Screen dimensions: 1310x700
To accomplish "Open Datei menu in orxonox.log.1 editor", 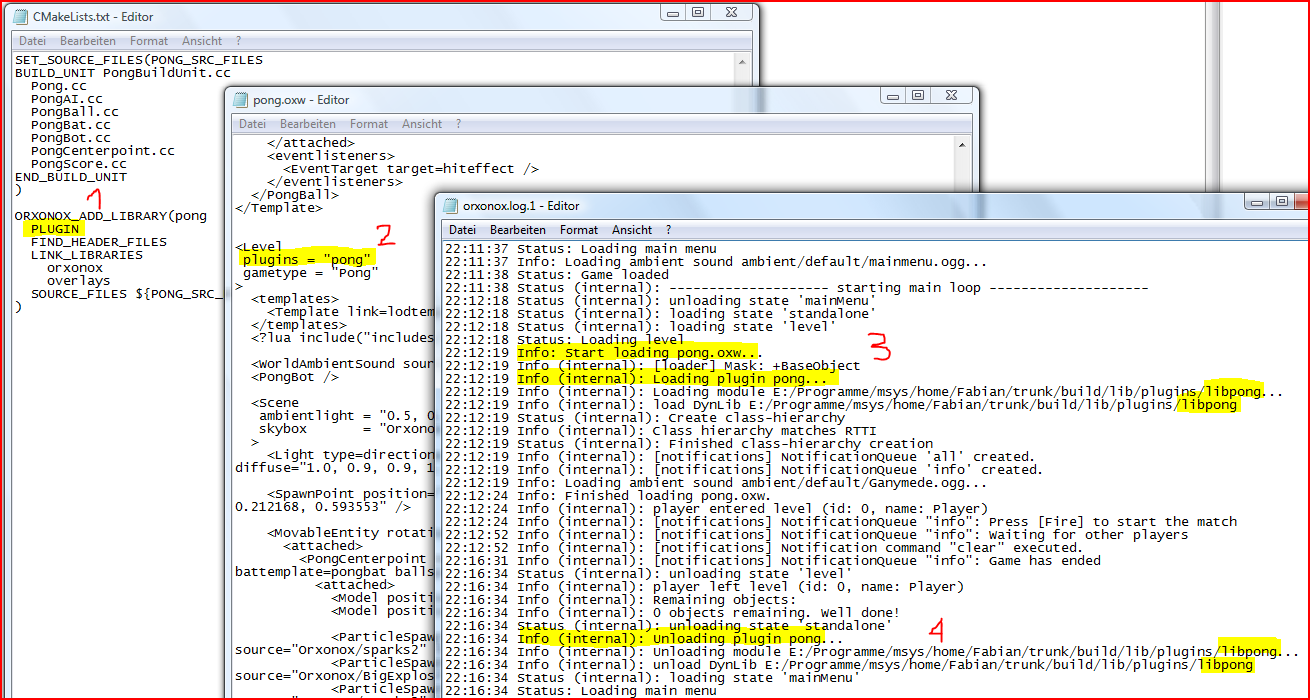I will [463, 230].
